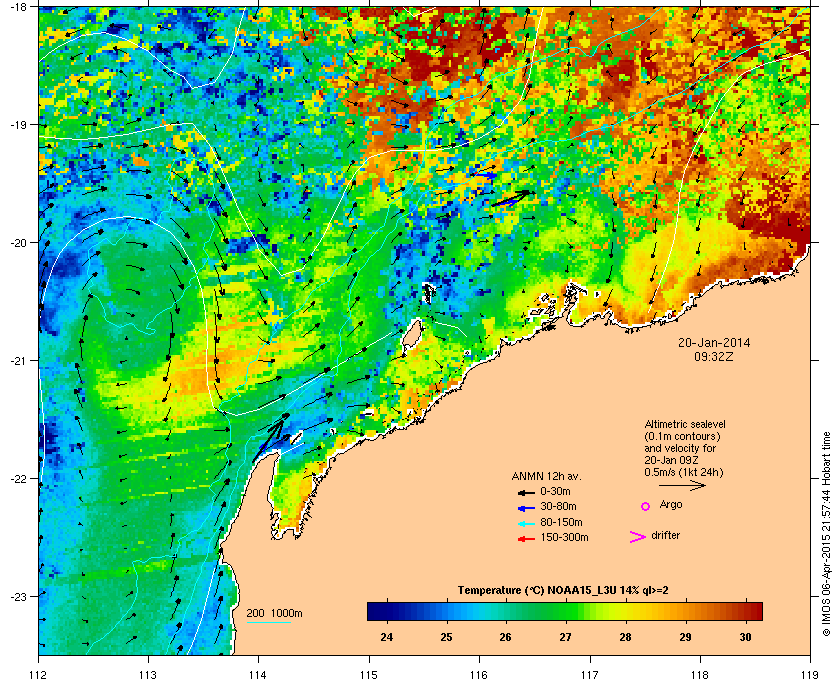The height and width of the screenshot is (680, 840).
Task: Click the red 150-300m legend arrow
Action: 526,539
